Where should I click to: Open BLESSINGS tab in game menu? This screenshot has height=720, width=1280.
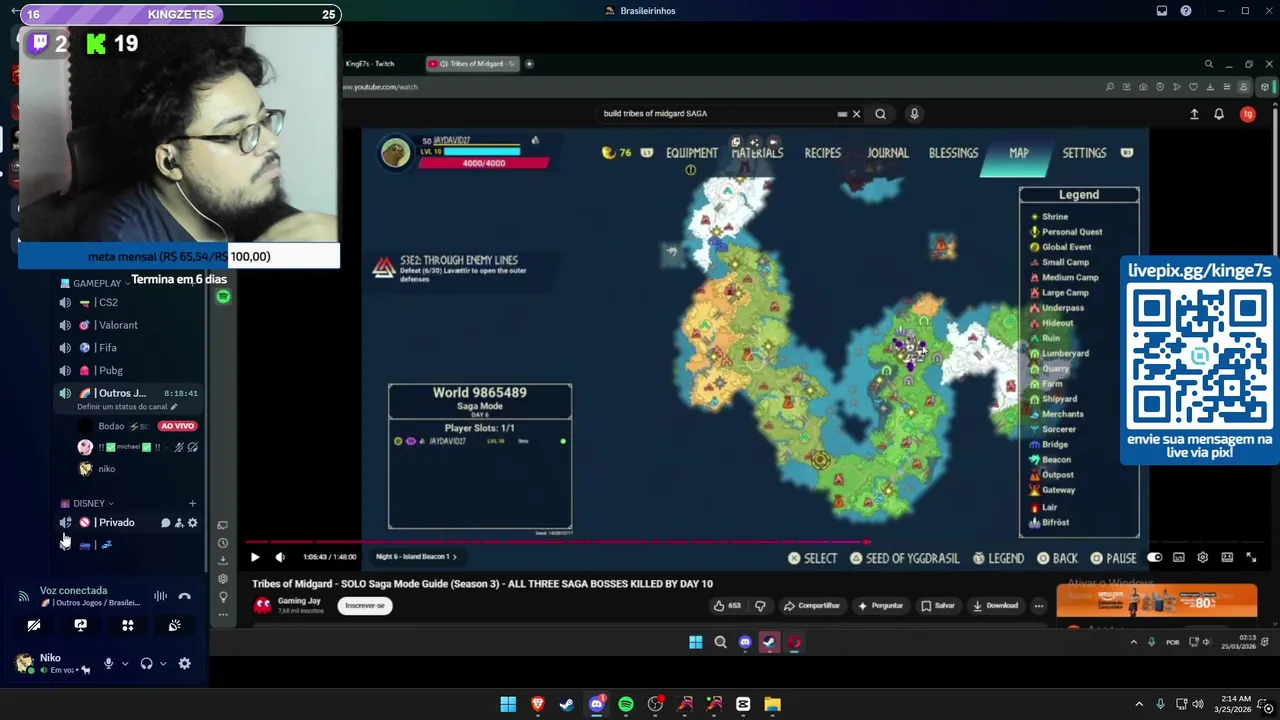click(x=953, y=153)
